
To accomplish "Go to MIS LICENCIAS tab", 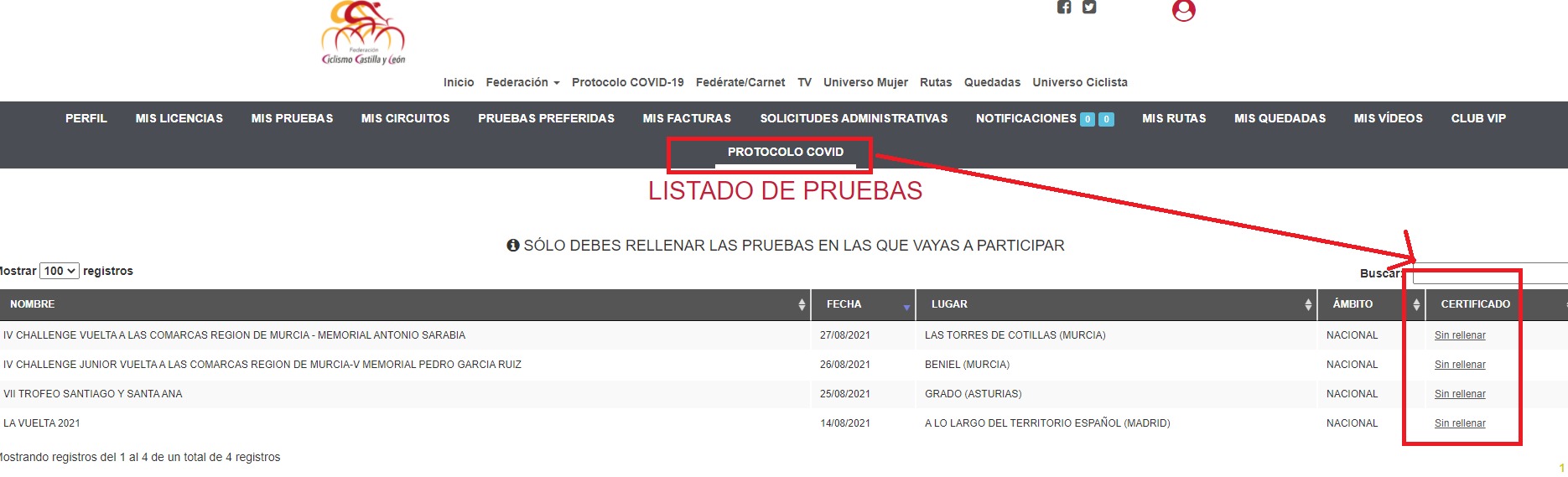I will point(179,118).
